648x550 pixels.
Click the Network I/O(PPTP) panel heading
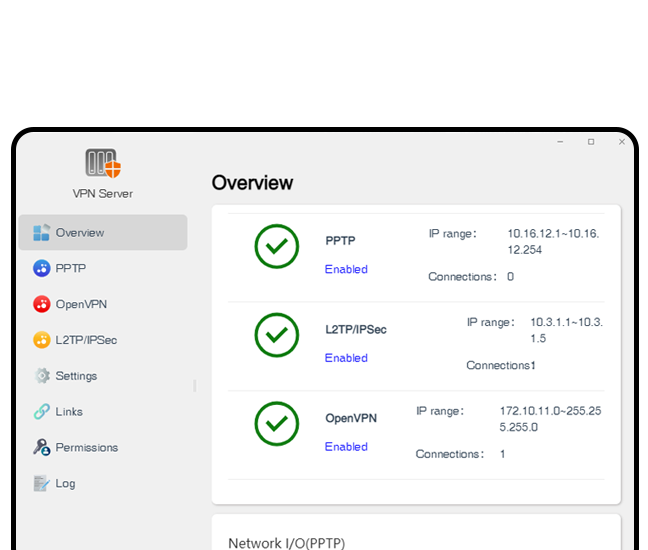(286, 543)
